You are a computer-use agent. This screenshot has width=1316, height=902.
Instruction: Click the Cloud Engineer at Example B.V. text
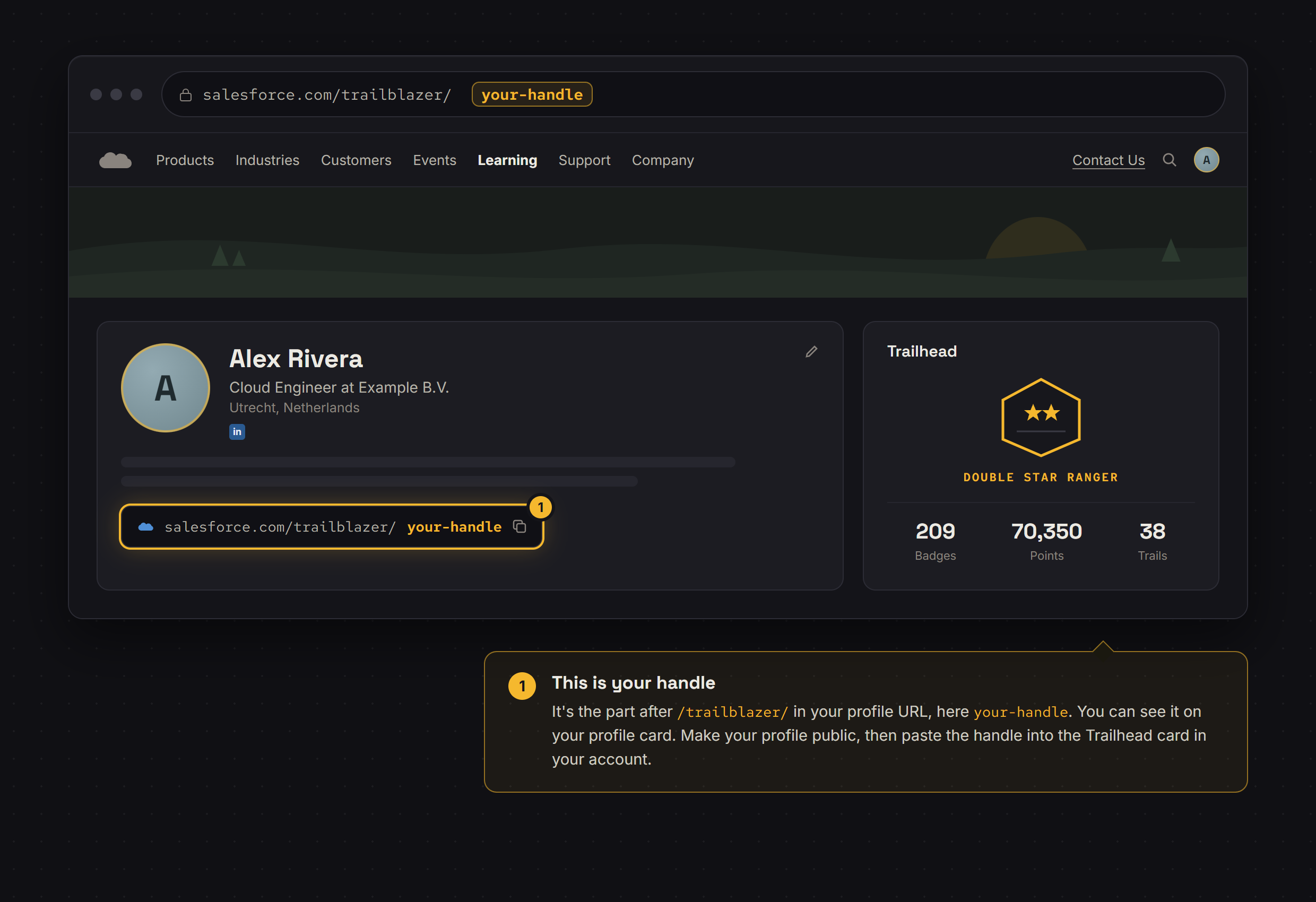click(339, 388)
